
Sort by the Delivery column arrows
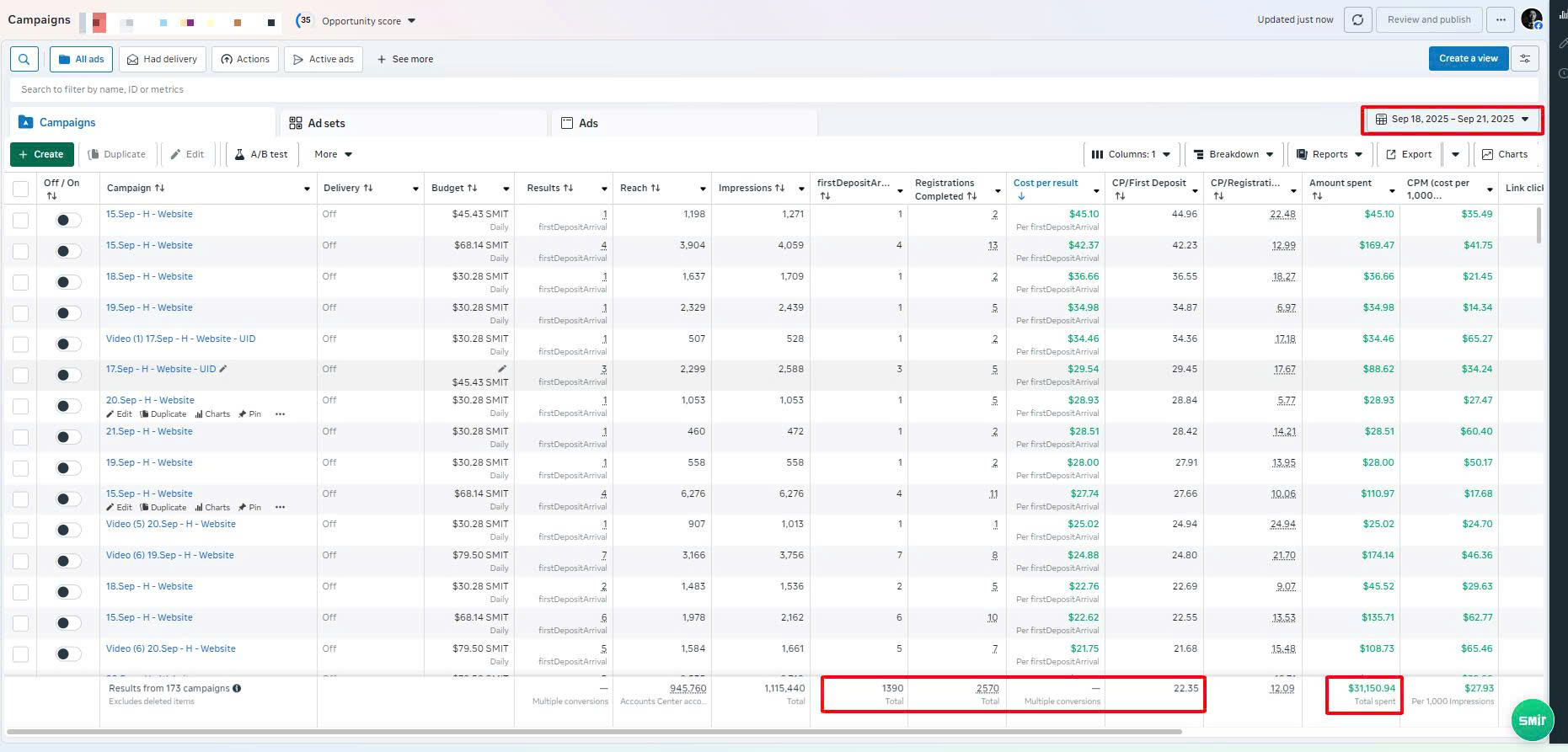pos(367,188)
